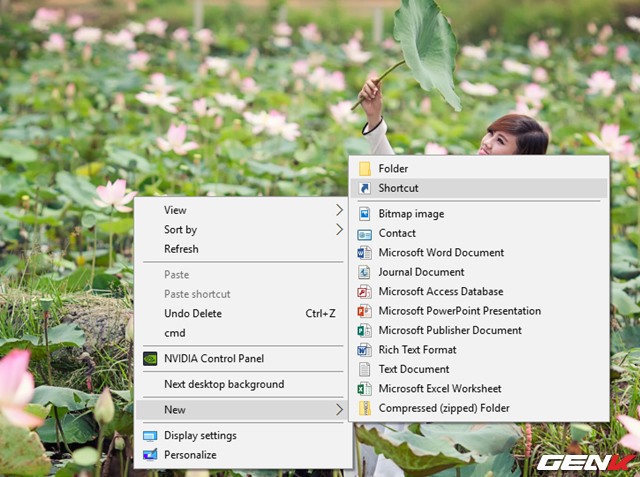The height and width of the screenshot is (477, 640).
Task: Create a new Bitmap image
Action: click(479, 214)
